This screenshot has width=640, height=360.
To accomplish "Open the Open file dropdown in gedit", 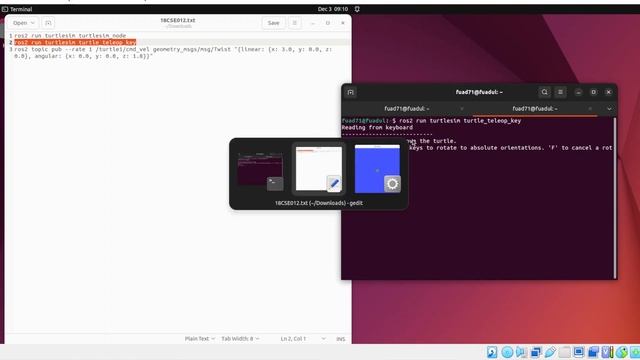I will 23,23.
